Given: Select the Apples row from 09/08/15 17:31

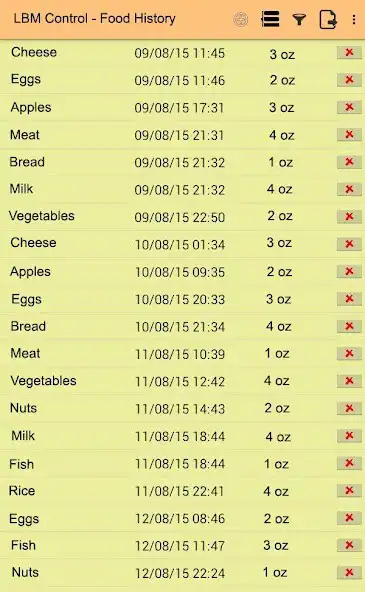Looking at the screenshot, I should (182, 107).
